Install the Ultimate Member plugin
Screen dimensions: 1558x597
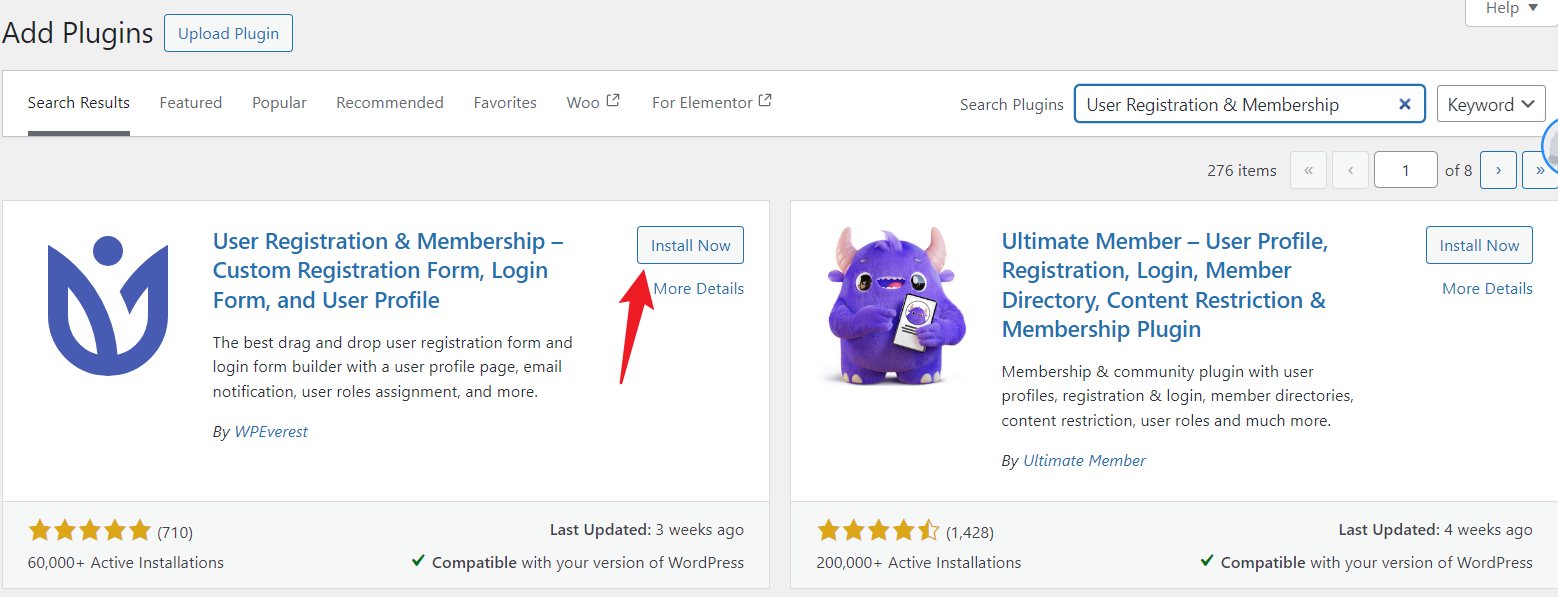1479,245
